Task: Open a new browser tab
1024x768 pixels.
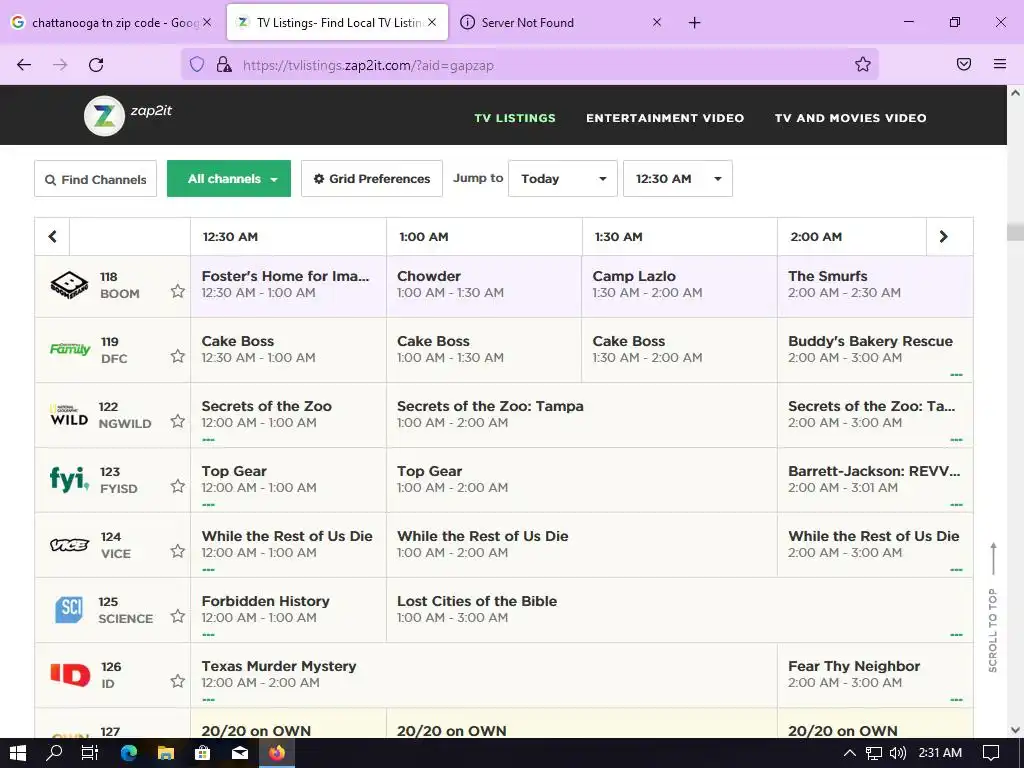Action: pos(694,23)
